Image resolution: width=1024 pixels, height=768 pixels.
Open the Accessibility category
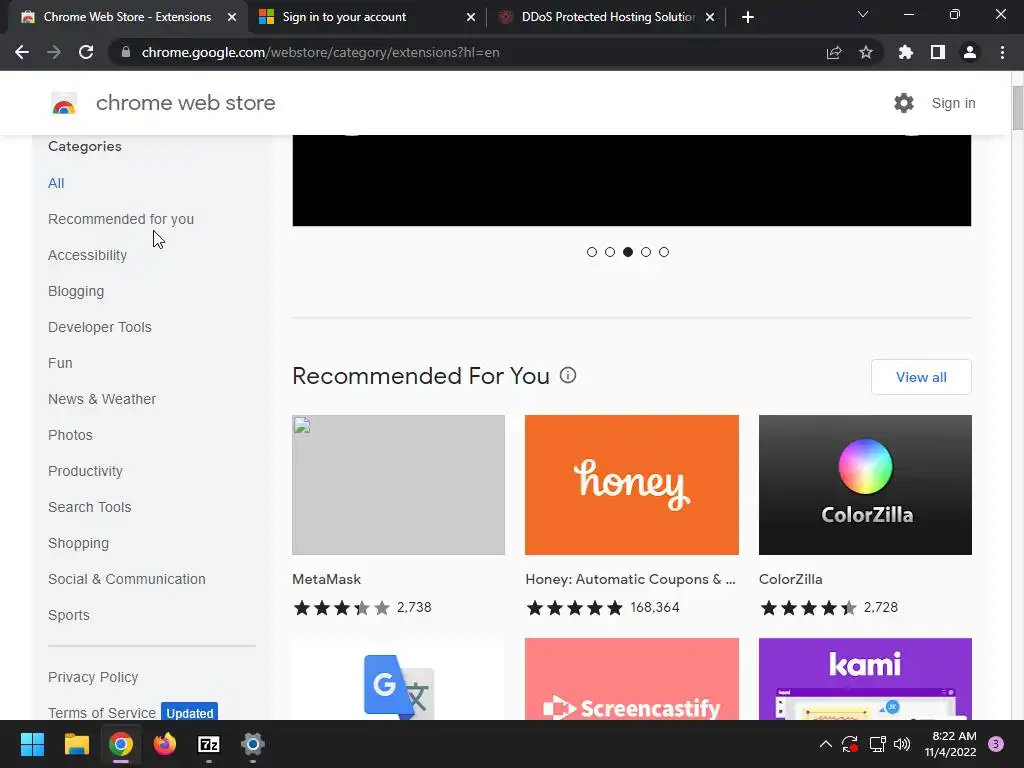(x=88, y=255)
